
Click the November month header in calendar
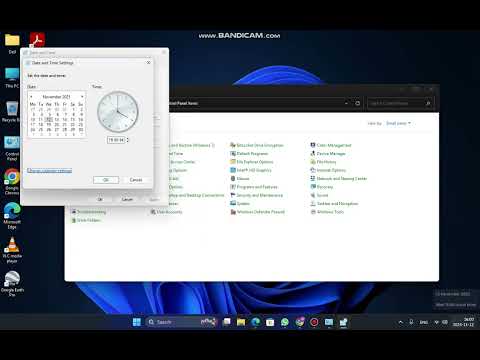pos(56,97)
